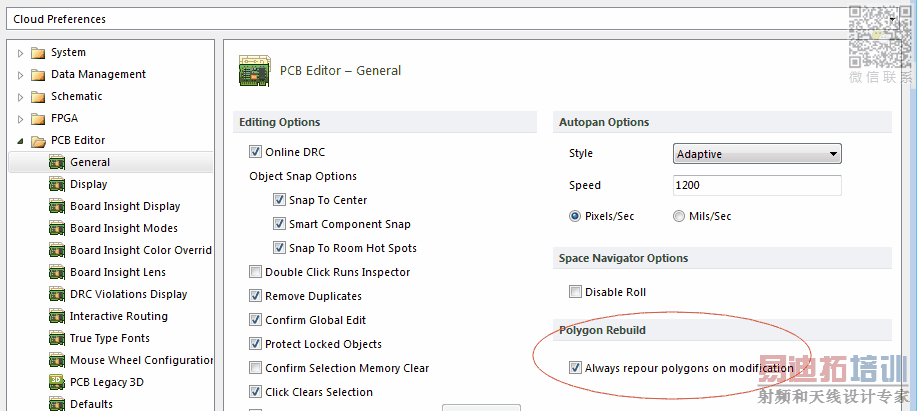917x411 pixels.
Task: Click the icon next to Board Insight Modes
Action: click(x=57, y=228)
